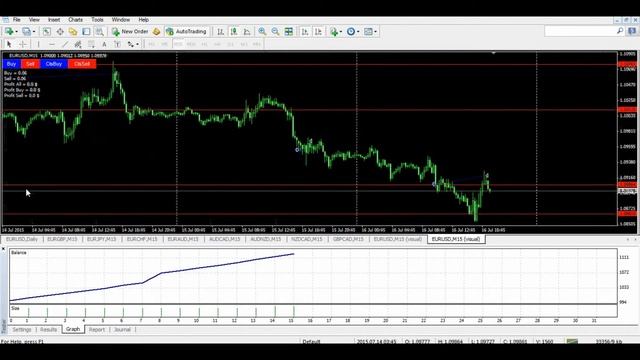
Task: Open the Tools menu
Action: [97, 20]
